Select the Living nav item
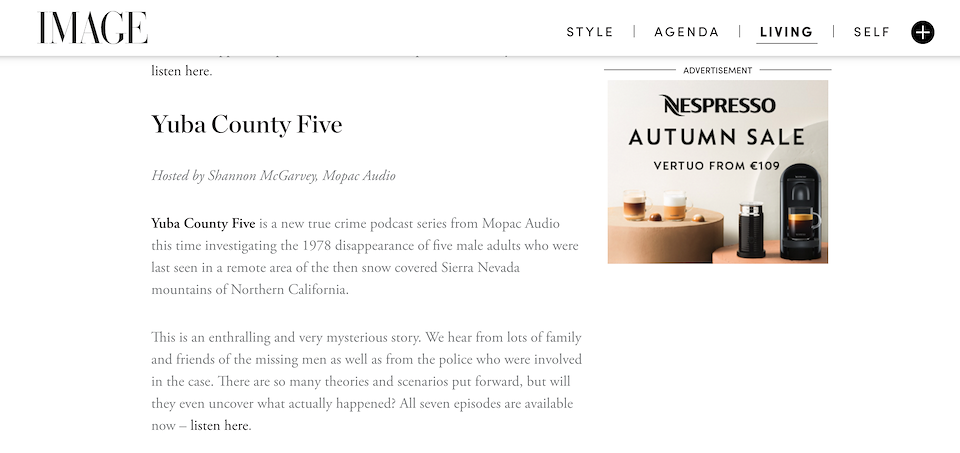The width and height of the screenshot is (960, 453). tap(786, 32)
